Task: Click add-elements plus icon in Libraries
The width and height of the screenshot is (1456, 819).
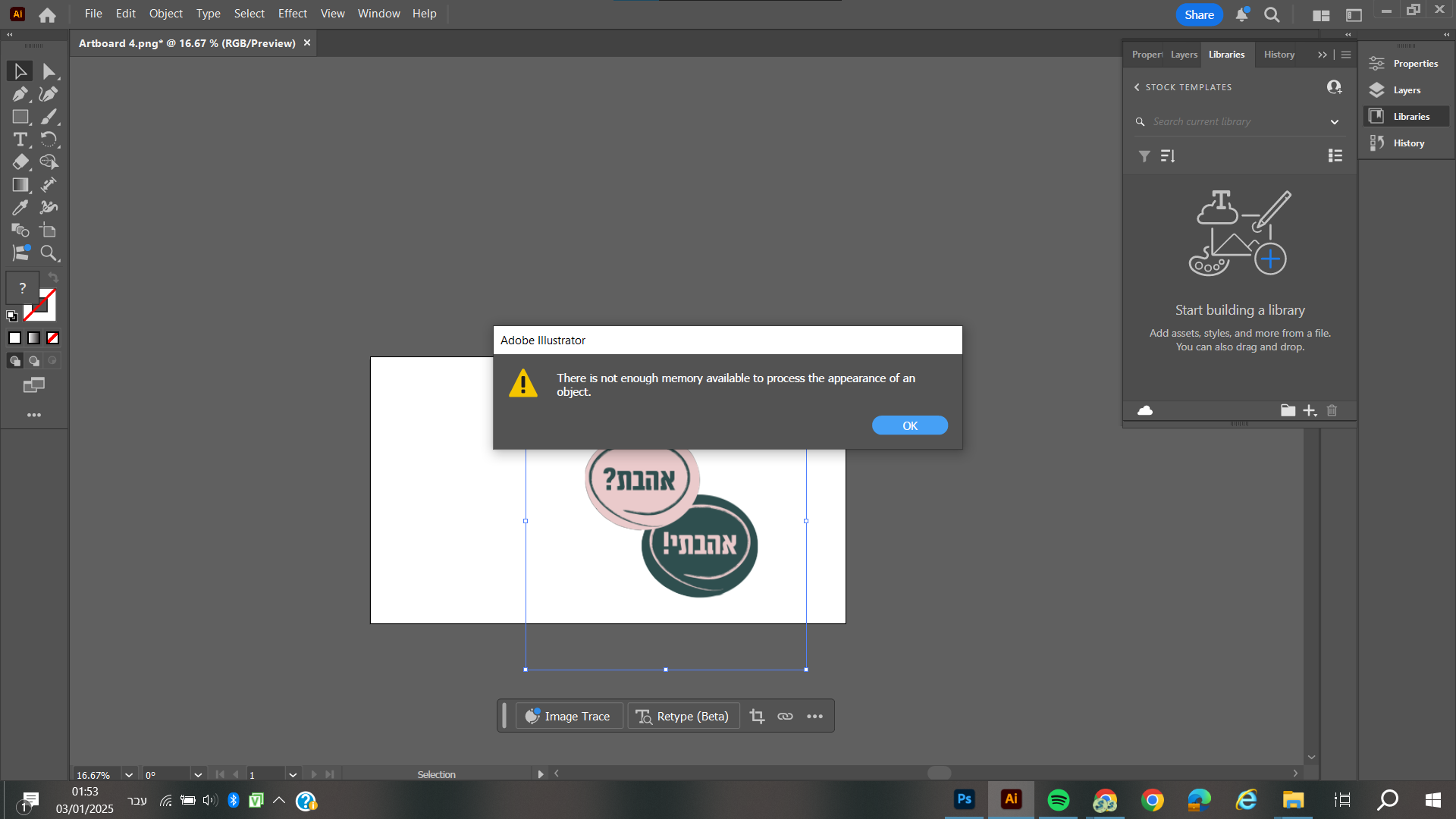Action: 1310,411
